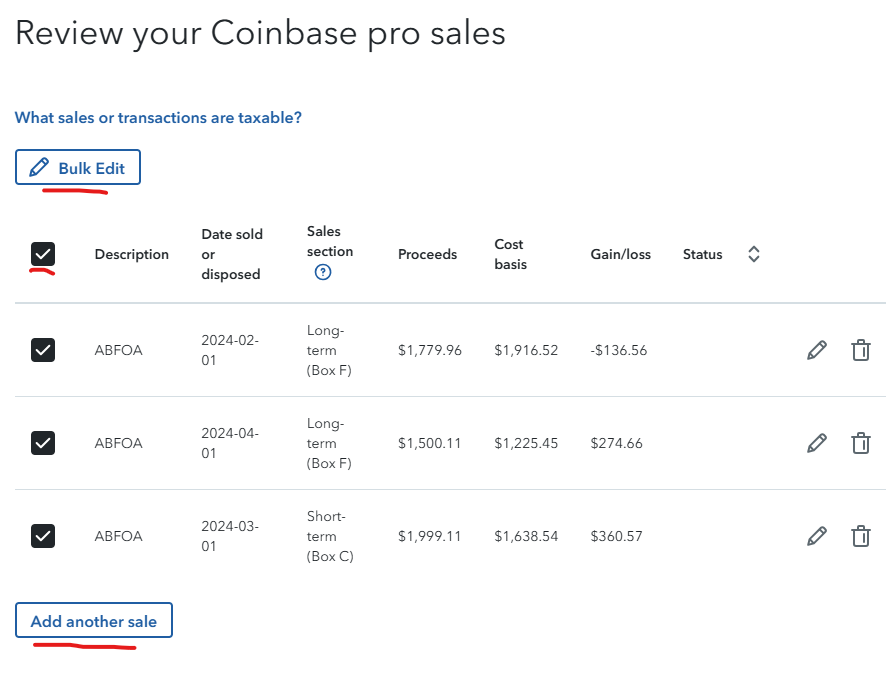Image resolution: width=886 pixels, height=675 pixels.
Task: Uncheck the 2024-02-01 sale checkbox
Action: [x=43, y=350]
